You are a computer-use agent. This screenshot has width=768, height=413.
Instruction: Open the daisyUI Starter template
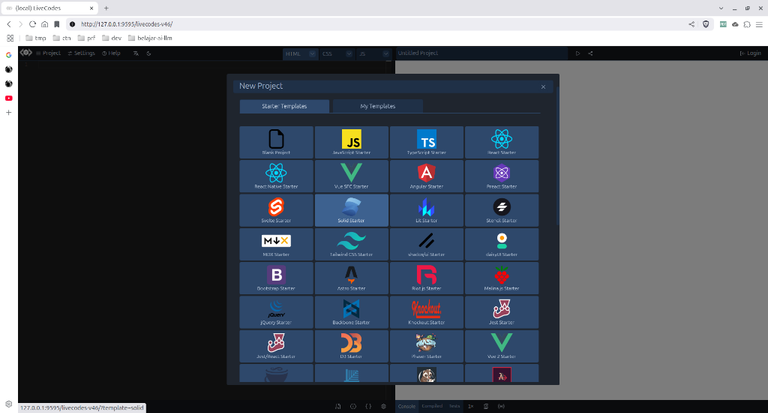tap(502, 244)
